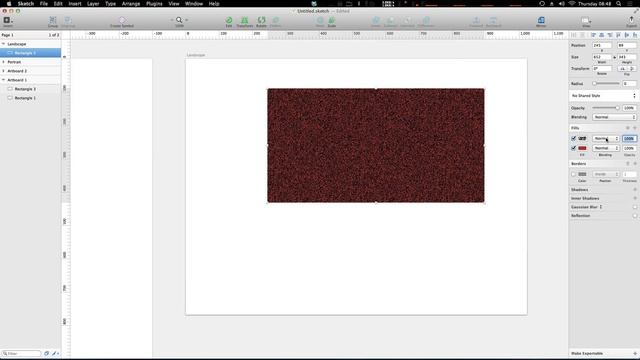Open the pattern fill blending dropdown
Viewport: 640px width, 360px height.
(x=606, y=139)
